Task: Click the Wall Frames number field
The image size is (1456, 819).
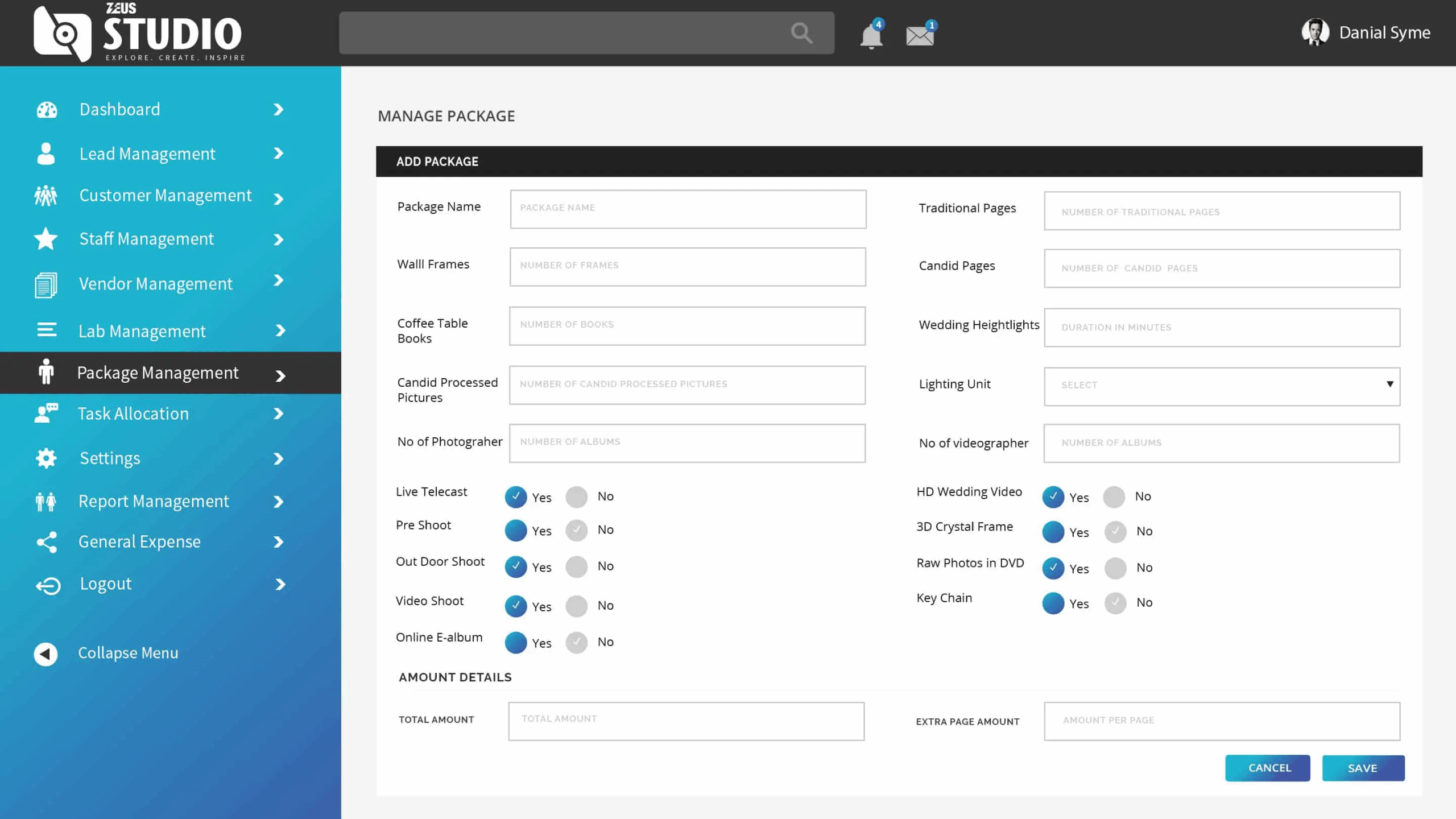Action: [688, 267]
